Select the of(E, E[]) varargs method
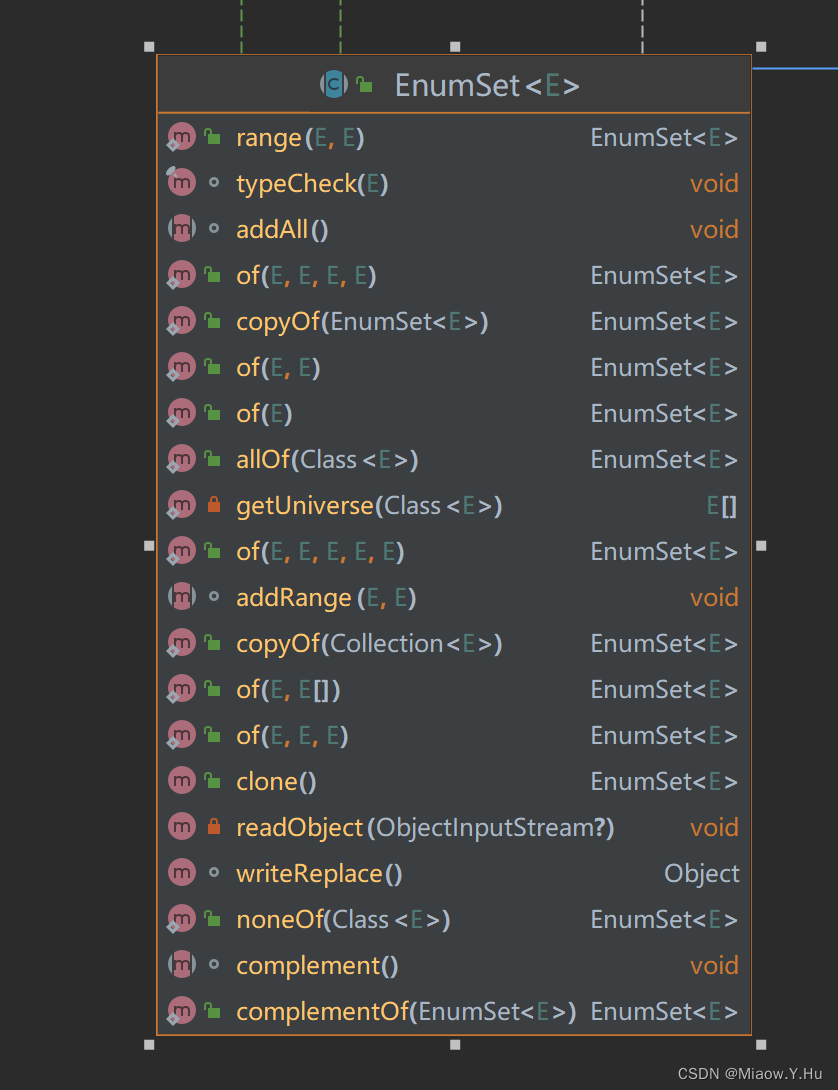 tap(288, 690)
